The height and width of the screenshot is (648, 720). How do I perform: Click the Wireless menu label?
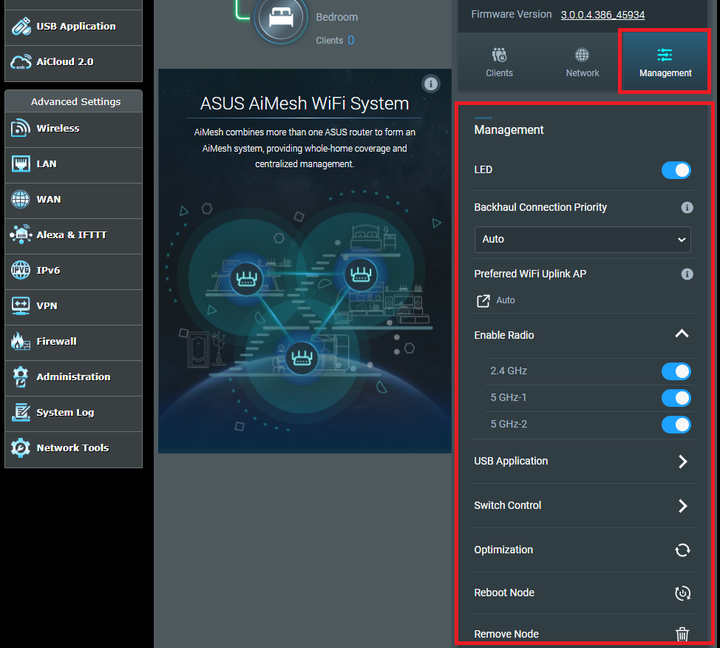58,128
